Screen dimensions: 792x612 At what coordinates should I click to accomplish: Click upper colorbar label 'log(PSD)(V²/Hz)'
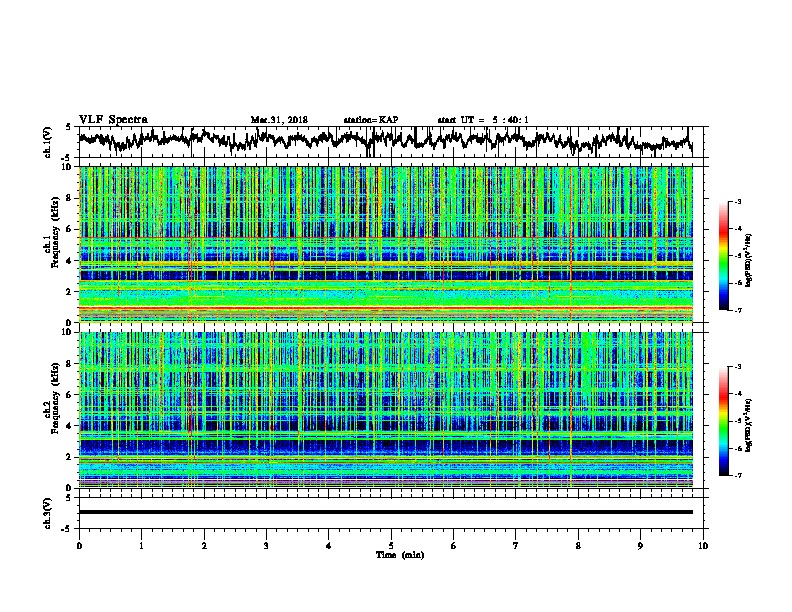click(x=748, y=261)
